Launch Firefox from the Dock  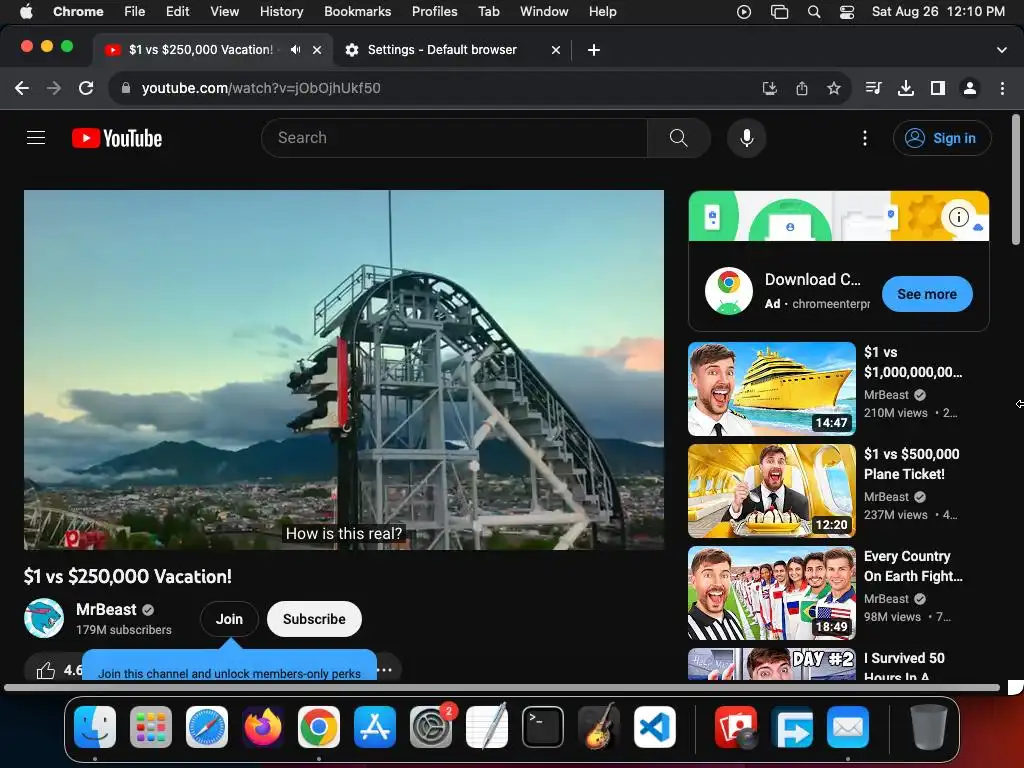263,727
